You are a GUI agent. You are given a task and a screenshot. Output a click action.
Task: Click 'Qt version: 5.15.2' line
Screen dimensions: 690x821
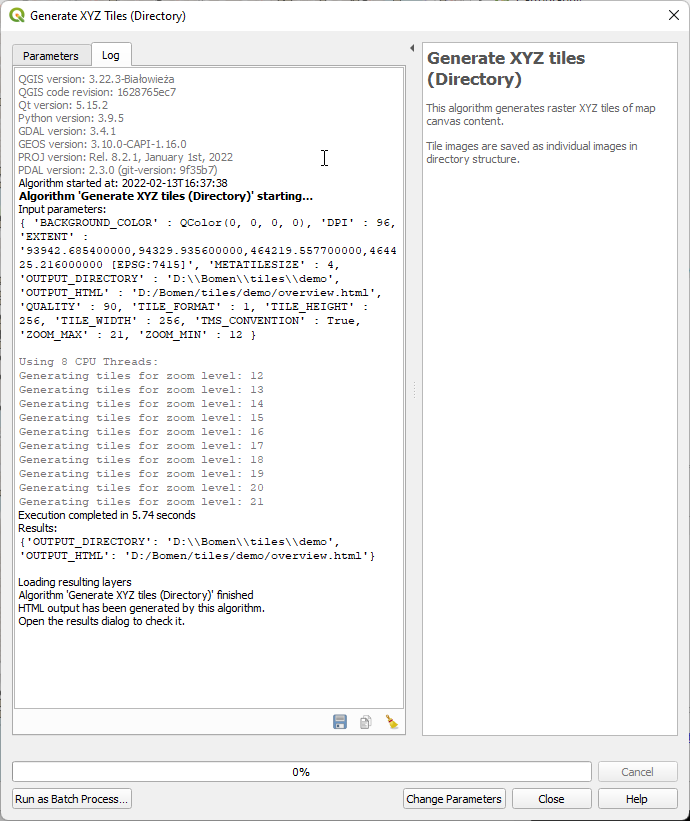pyautogui.click(x=63, y=105)
